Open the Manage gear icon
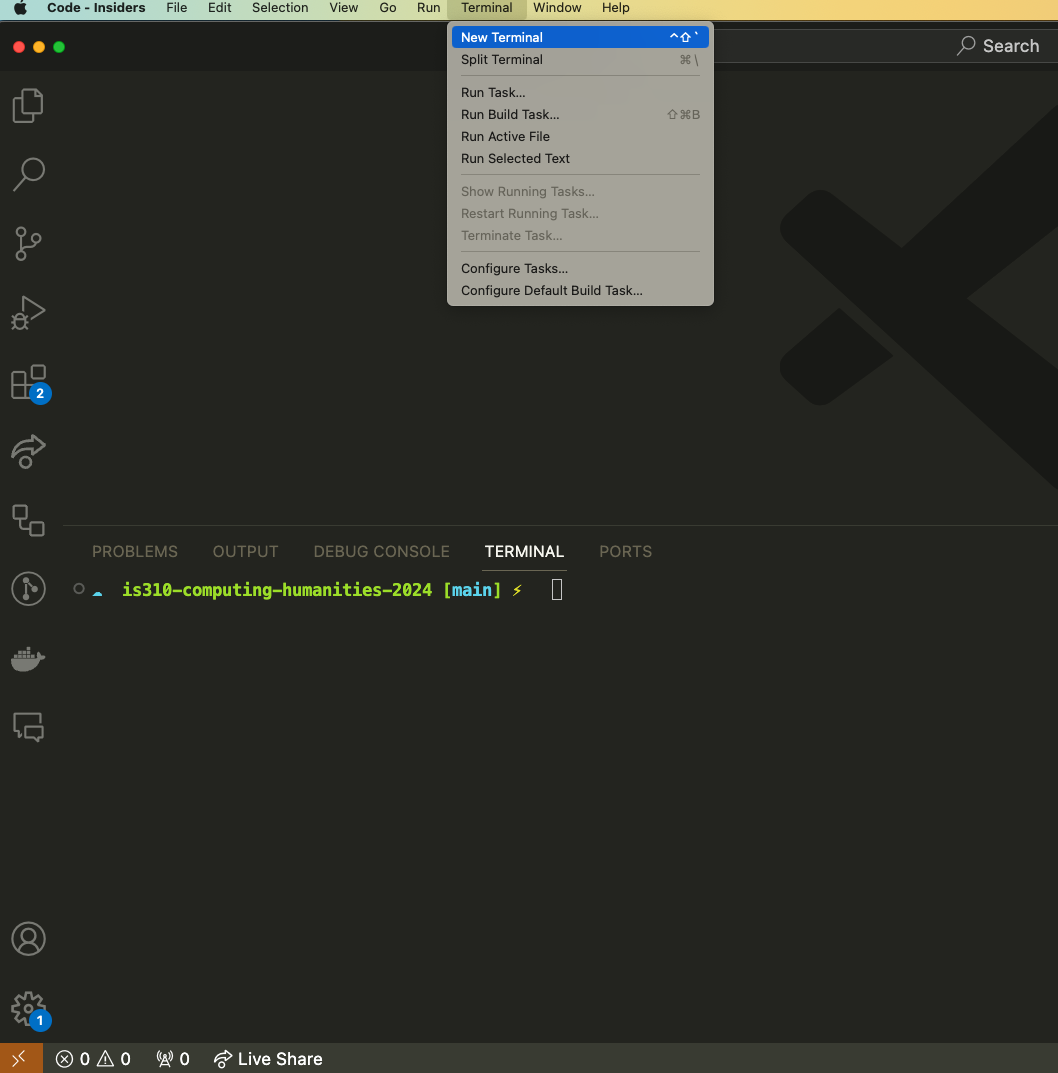This screenshot has height=1073, width=1058. pyautogui.click(x=28, y=1007)
